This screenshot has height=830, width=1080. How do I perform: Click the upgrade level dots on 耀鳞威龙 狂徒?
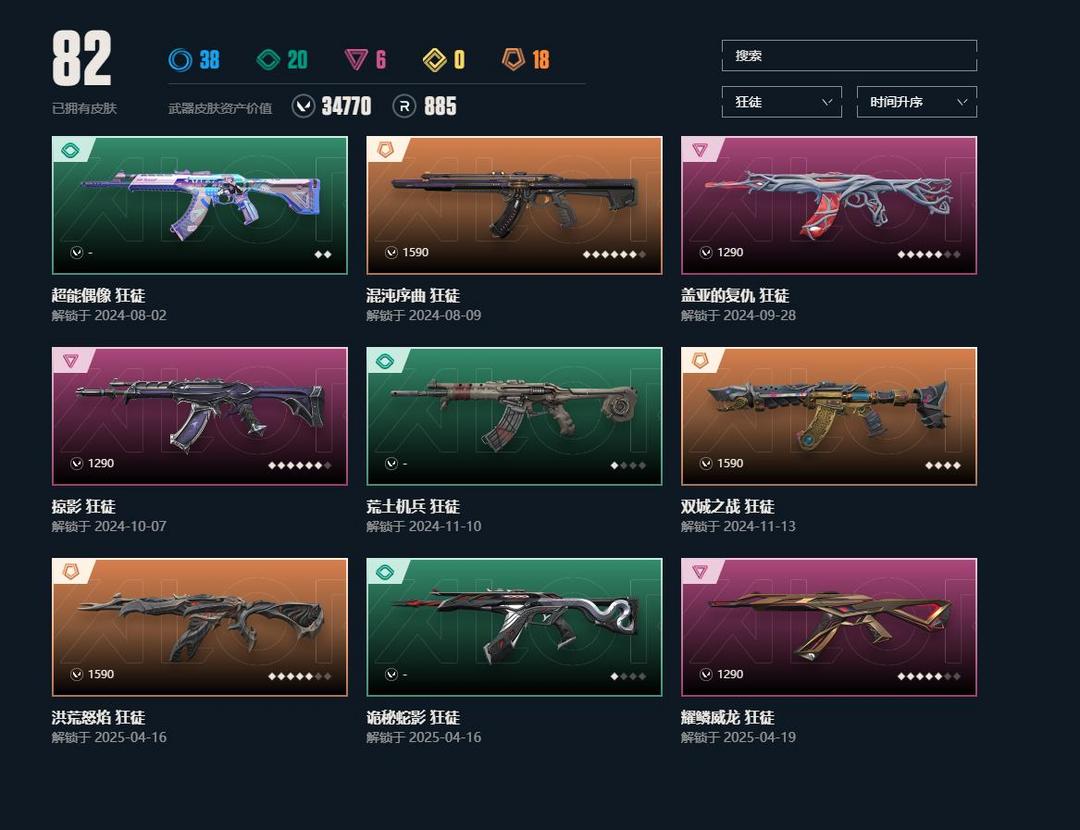click(x=928, y=676)
